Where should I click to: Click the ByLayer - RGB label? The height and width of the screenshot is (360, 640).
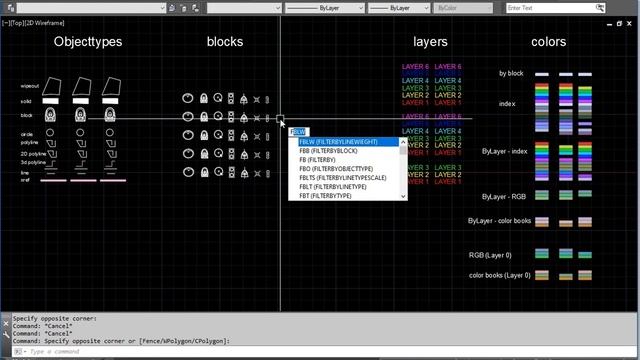(x=504, y=197)
